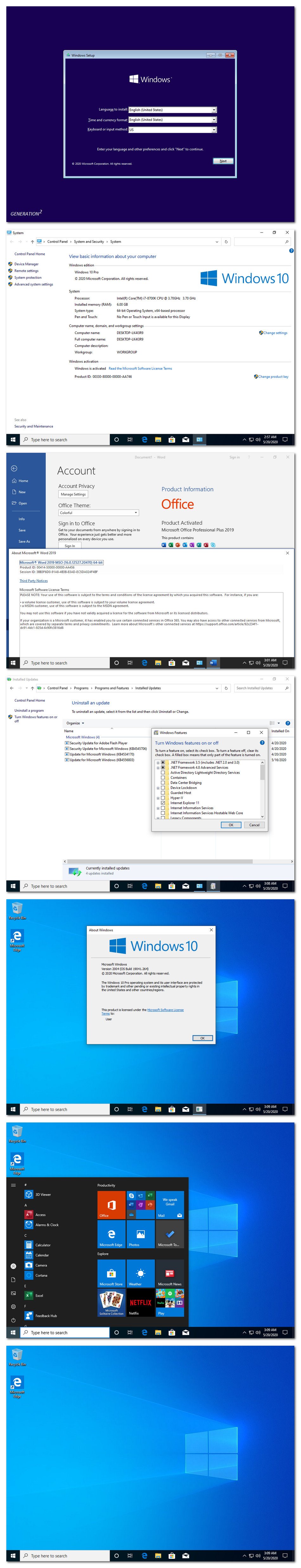Open the Microsoft News tile
The width and height of the screenshot is (301, 1568).
(170, 1274)
